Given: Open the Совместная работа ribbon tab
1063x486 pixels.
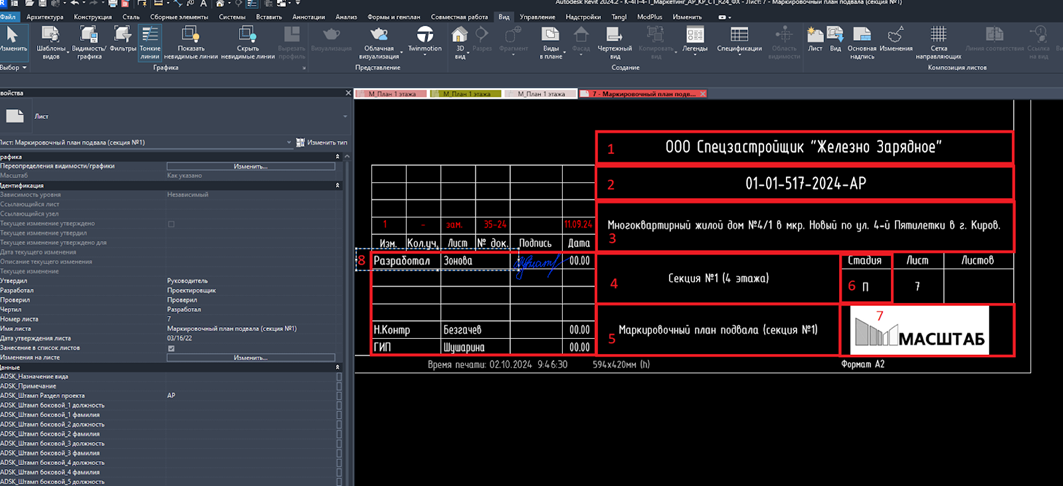Looking at the screenshot, I should pos(462,16).
